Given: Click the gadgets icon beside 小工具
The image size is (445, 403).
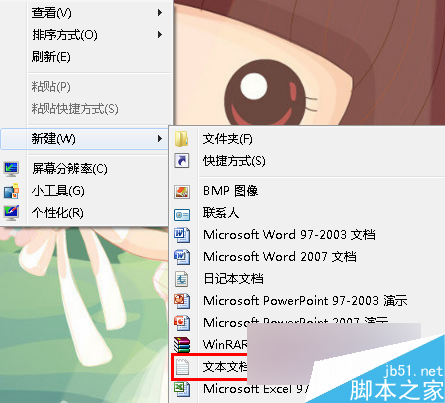Looking at the screenshot, I should (x=11, y=191).
